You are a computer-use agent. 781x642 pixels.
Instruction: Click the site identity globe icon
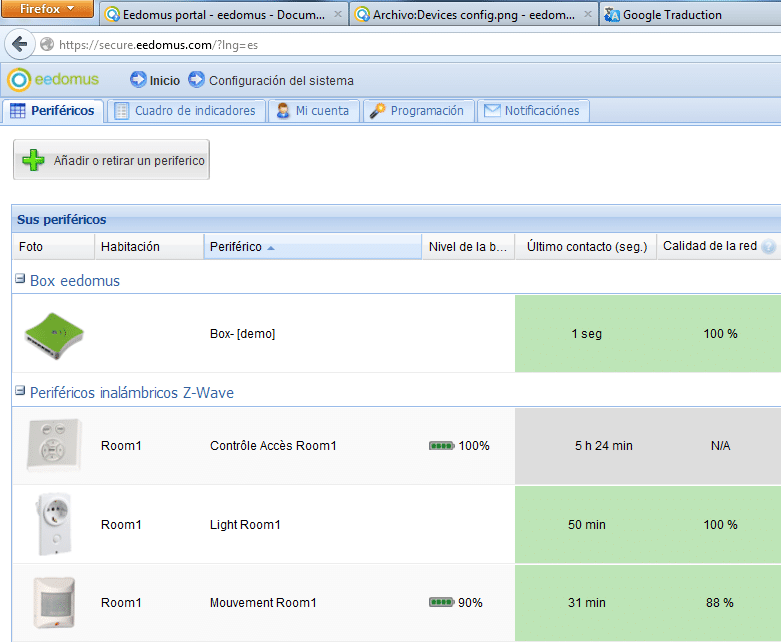pyautogui.click(x=47, y=45)
